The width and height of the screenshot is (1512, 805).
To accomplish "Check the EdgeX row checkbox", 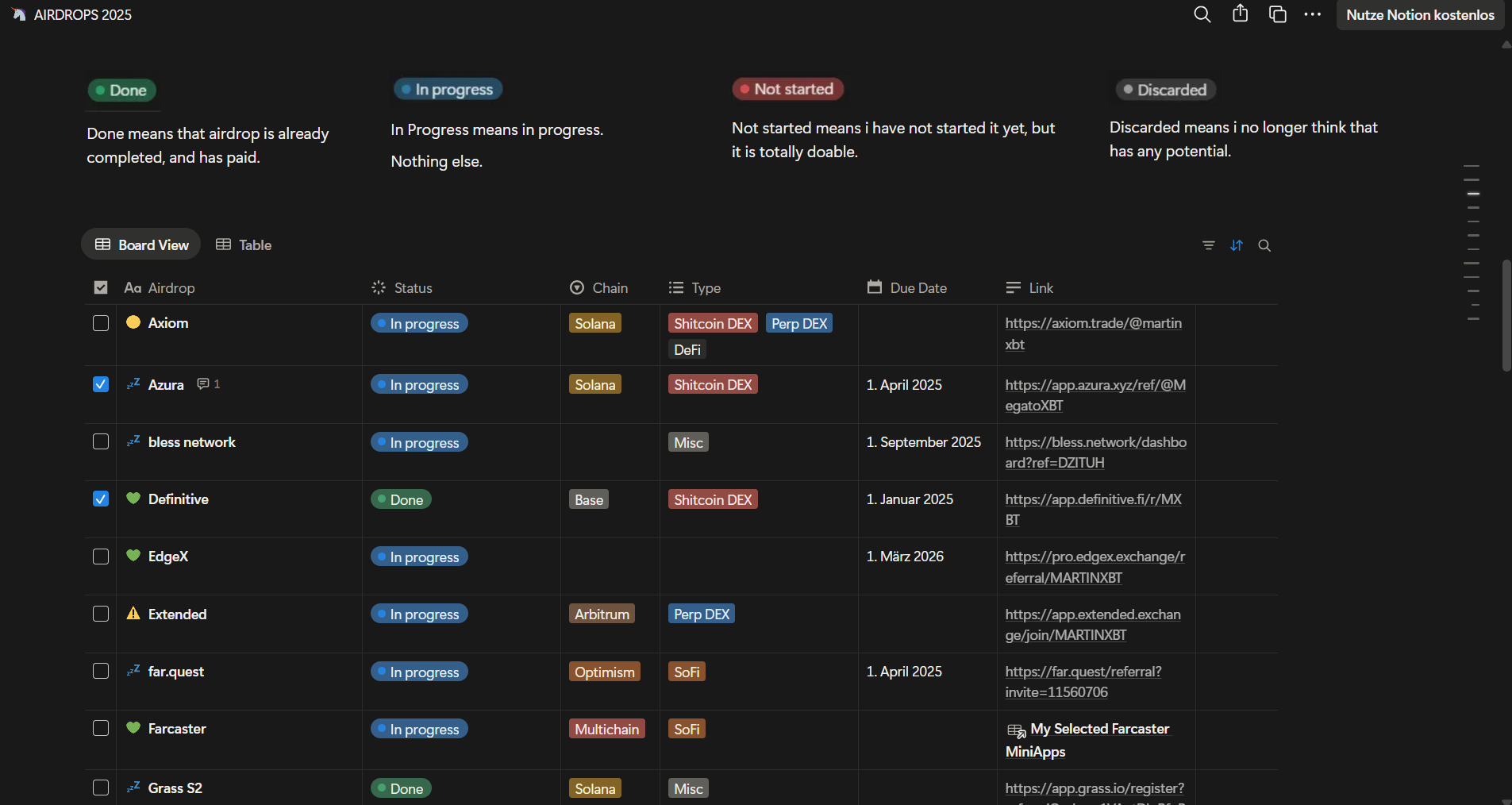I will 101,557.
